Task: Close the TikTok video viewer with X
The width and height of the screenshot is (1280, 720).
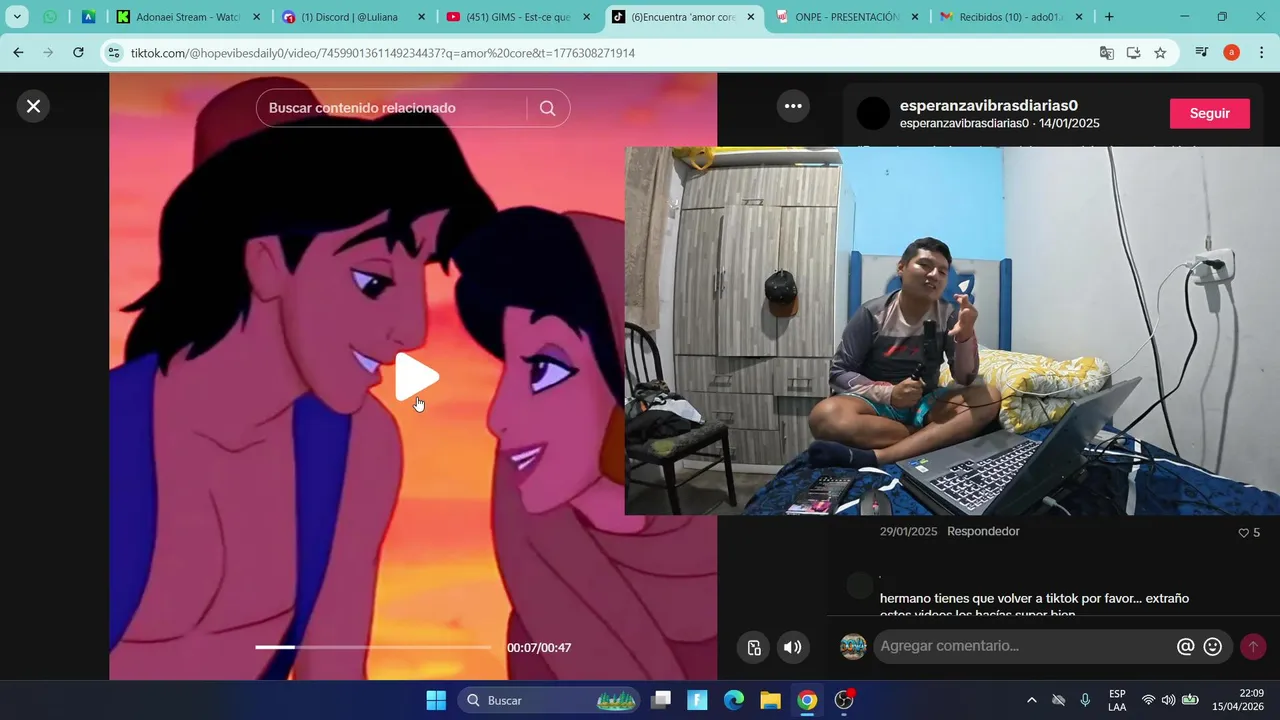Action: pos(33,106)
